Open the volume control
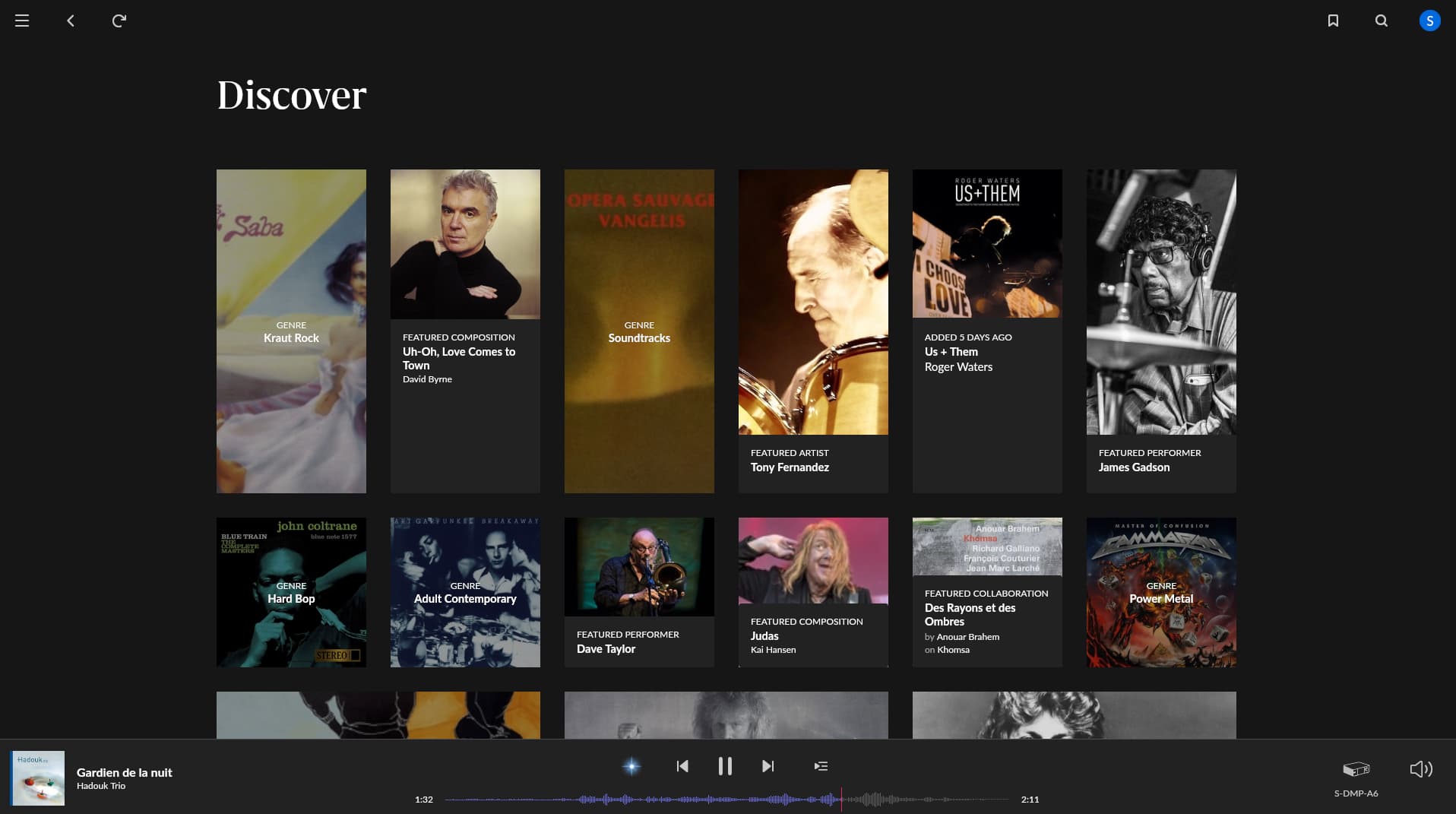This screenshot has height=814, width=1456. [1421, 769]
